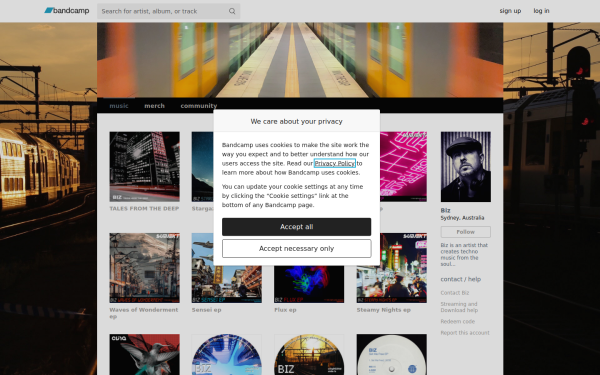600x375 pixels.
Task: Open the Sensei ep title link
Action: point(206,310)
